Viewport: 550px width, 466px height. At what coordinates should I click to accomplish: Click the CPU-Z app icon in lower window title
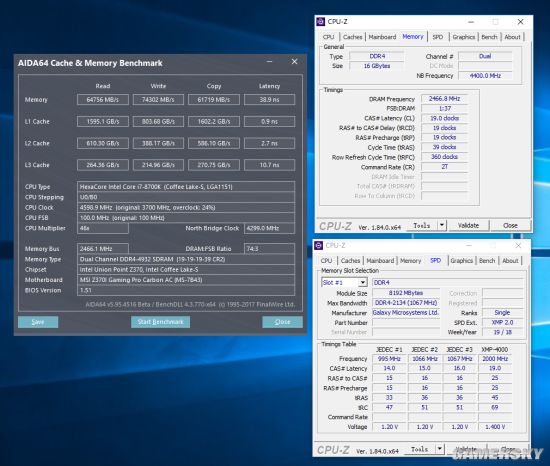318,245
